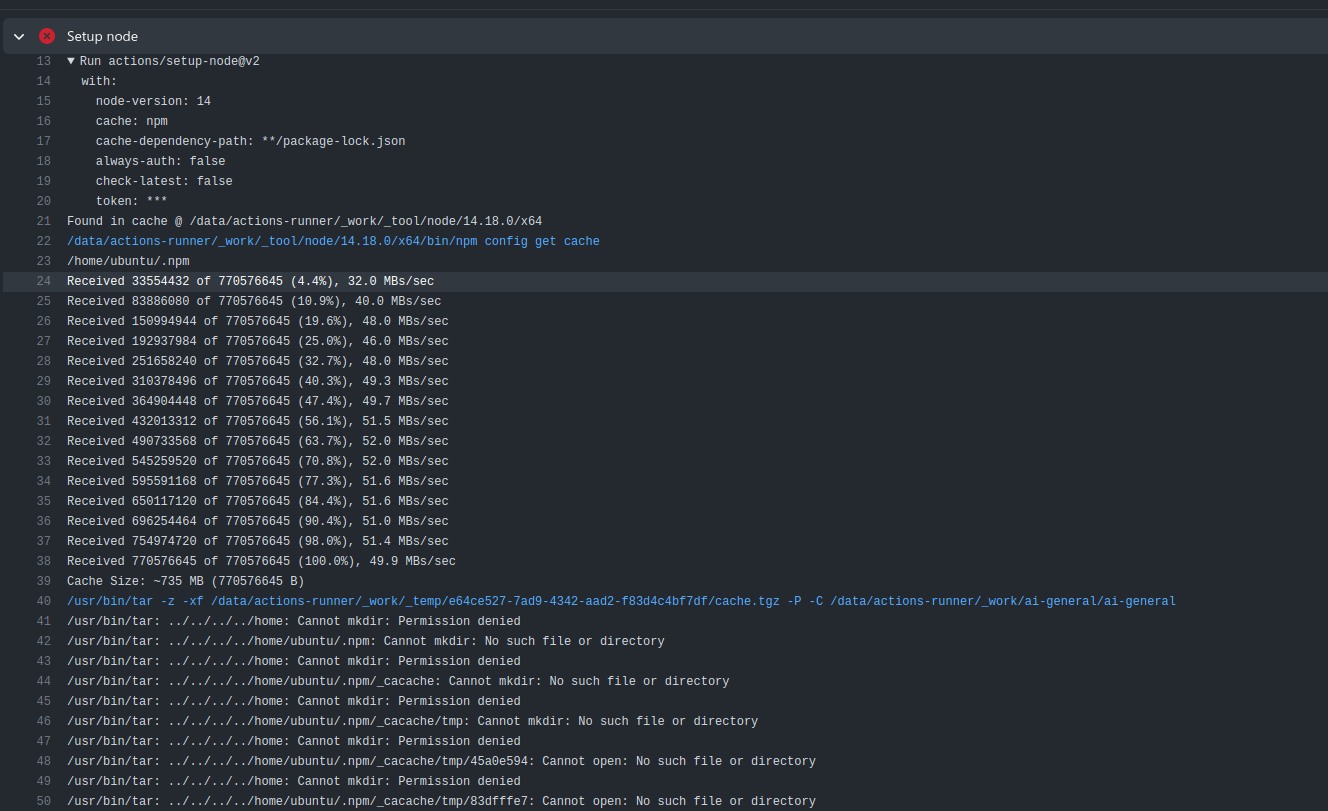Click line number 39 beside Cache Size

click(x=43, y=580)
